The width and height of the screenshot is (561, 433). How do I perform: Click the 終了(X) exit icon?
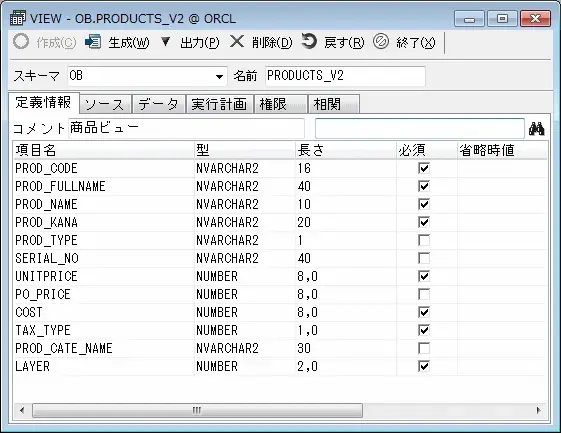pos(381,42)
